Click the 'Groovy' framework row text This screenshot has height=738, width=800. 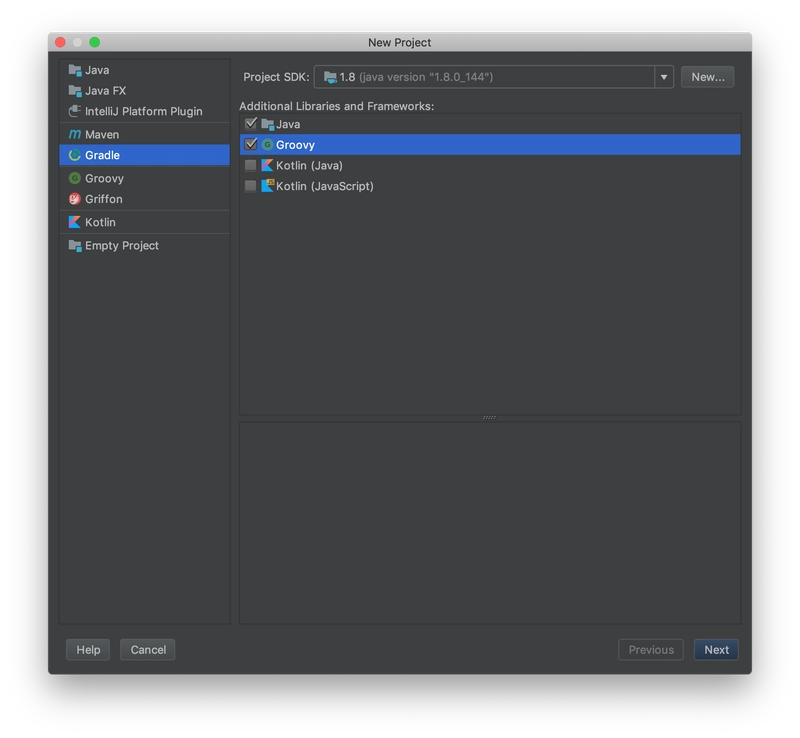coord(295,145)
